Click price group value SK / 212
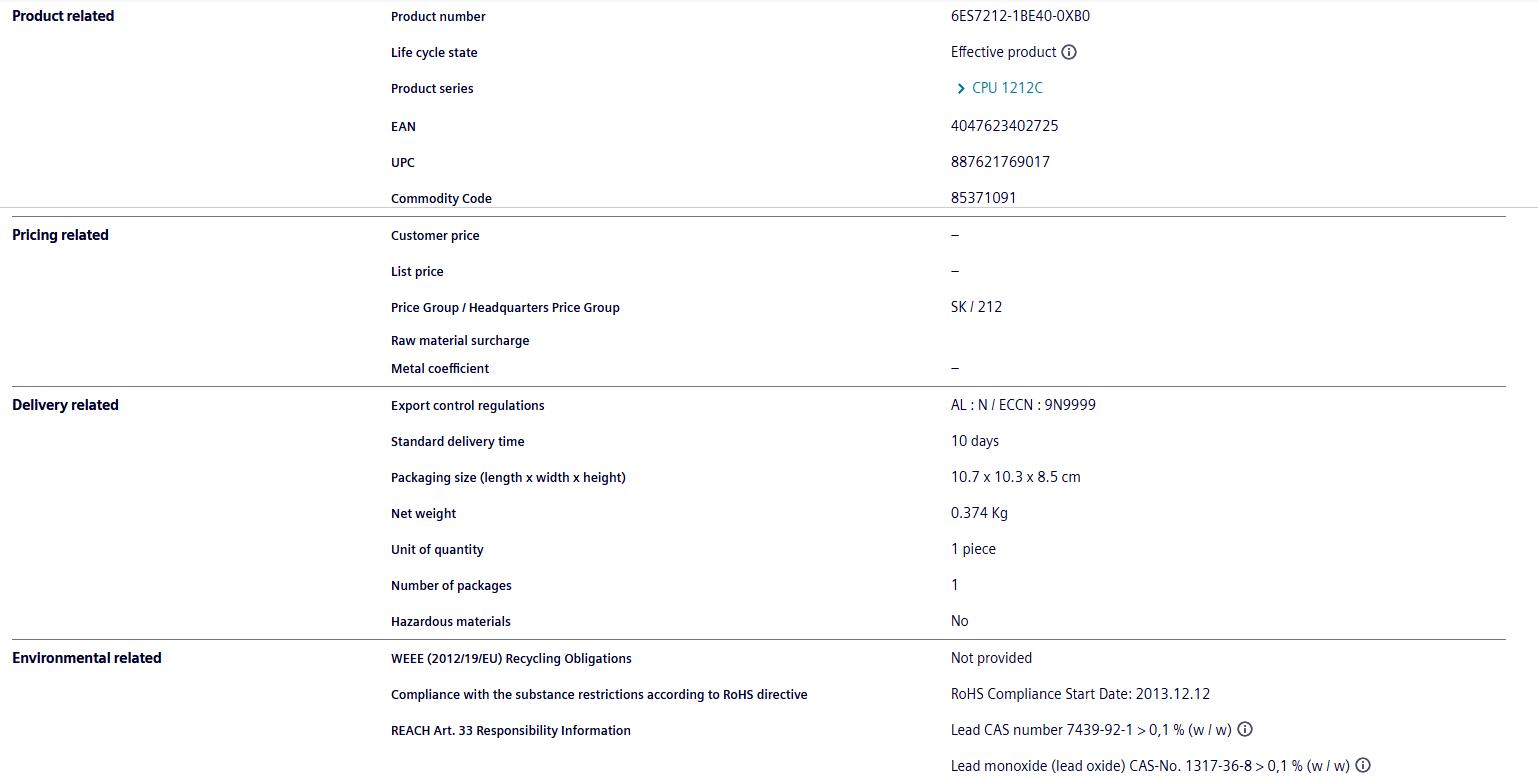The height and width of the screenshot is (779, 1538). pyautogui.click(x=976, y=307)
